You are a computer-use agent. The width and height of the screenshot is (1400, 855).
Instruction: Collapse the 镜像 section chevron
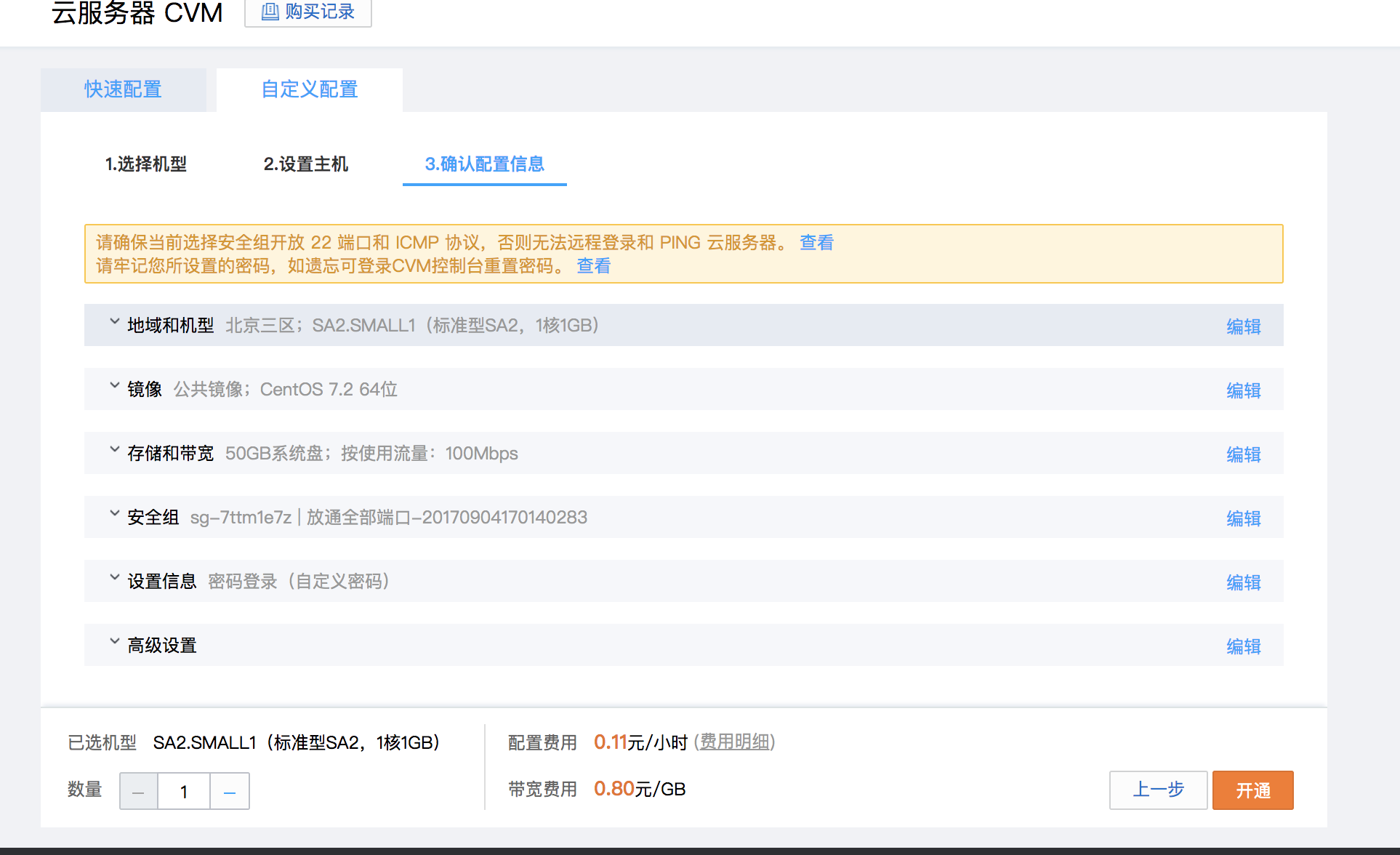[114, 385]
